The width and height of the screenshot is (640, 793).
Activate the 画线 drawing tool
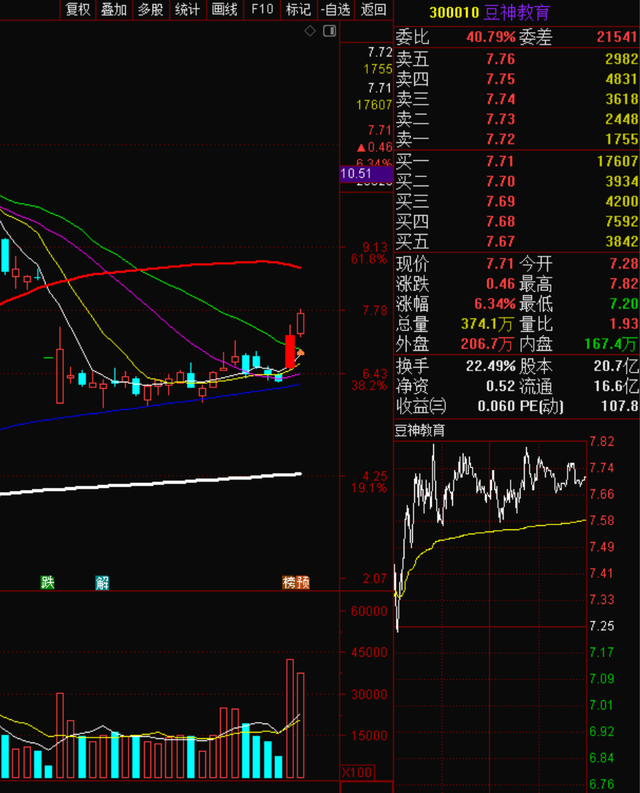[225, 10]
